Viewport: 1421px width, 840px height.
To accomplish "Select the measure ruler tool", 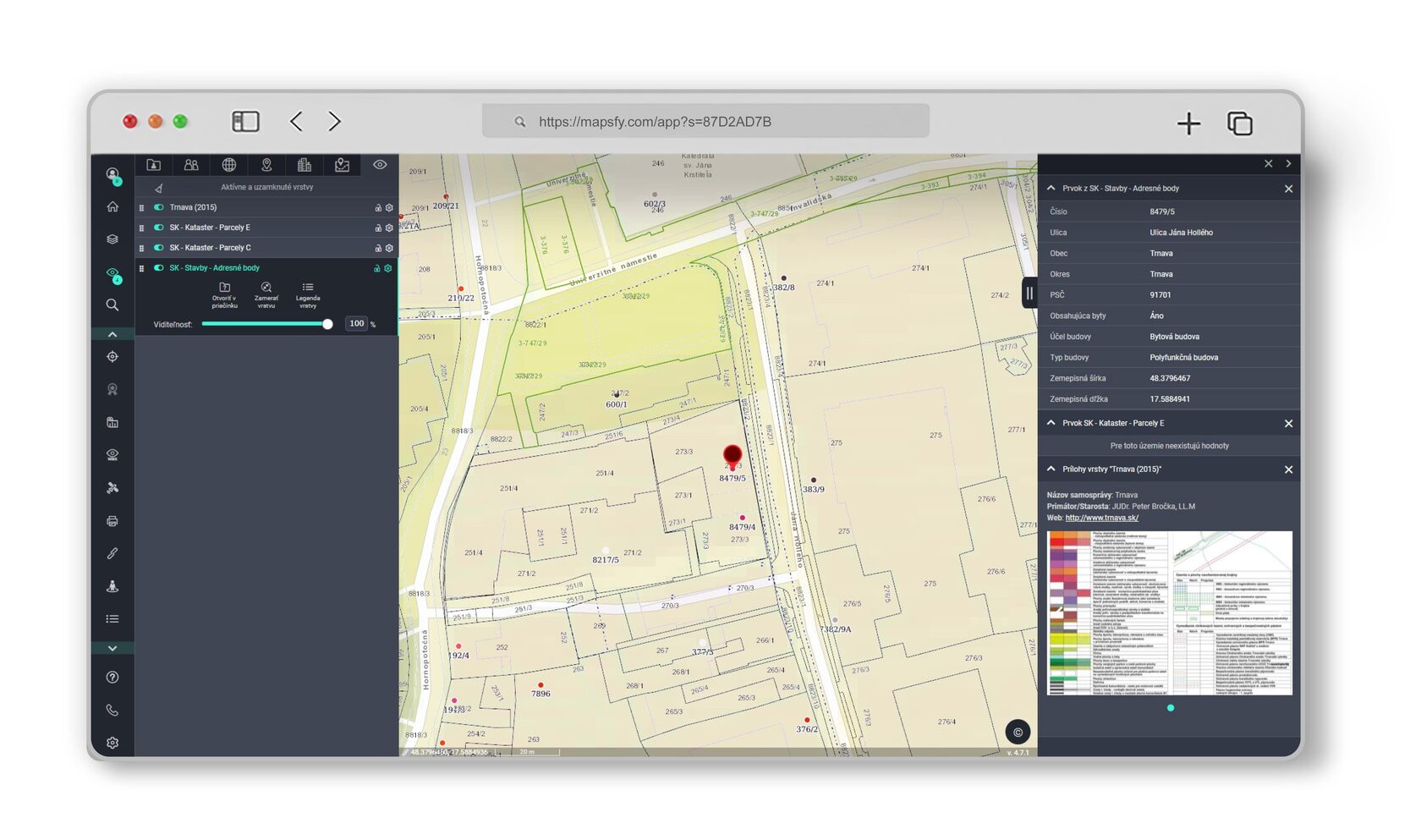I will [112, 553].
